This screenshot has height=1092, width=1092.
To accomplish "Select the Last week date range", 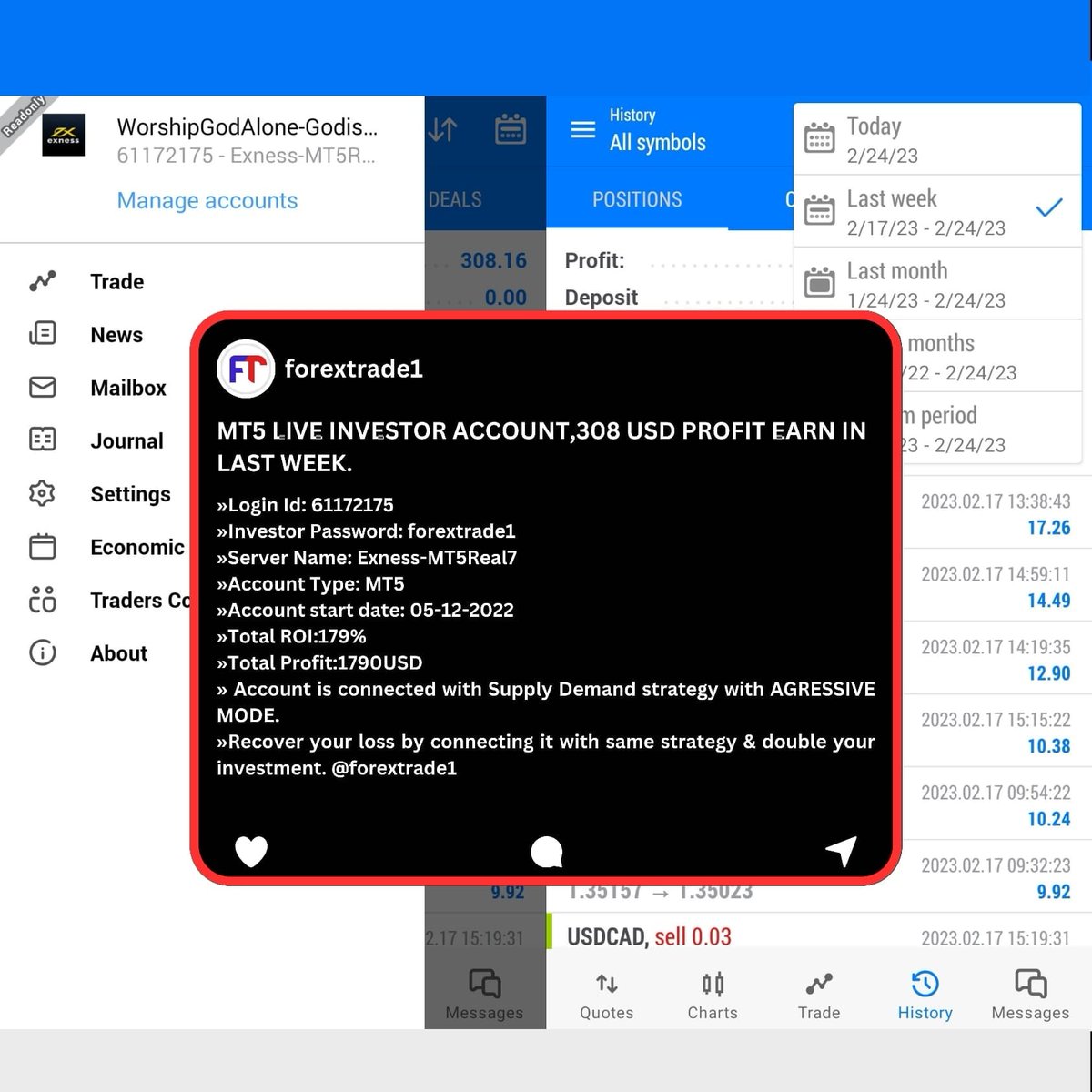I will click(x=938, y=211).
